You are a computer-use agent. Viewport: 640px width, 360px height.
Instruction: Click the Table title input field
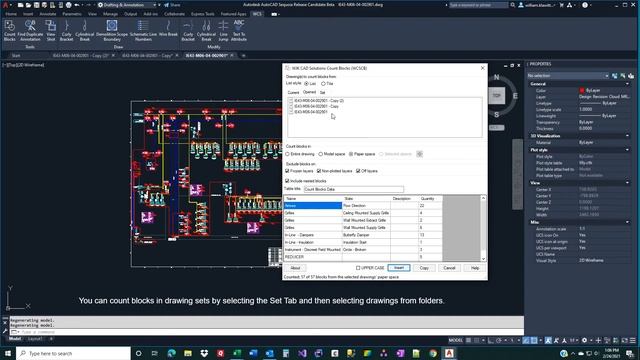[x=353, y=189]
